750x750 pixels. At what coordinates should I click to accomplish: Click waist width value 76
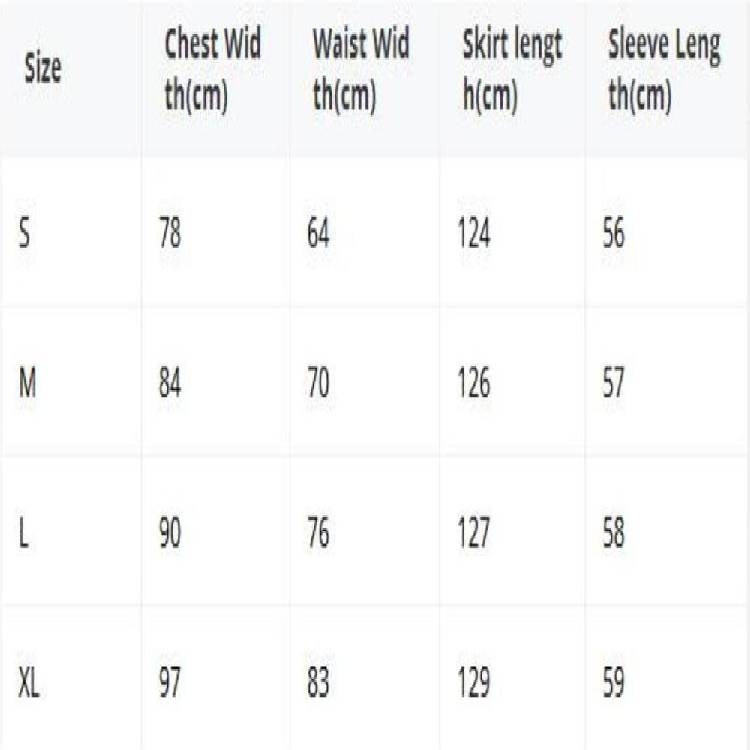click(x=319, y=534)
